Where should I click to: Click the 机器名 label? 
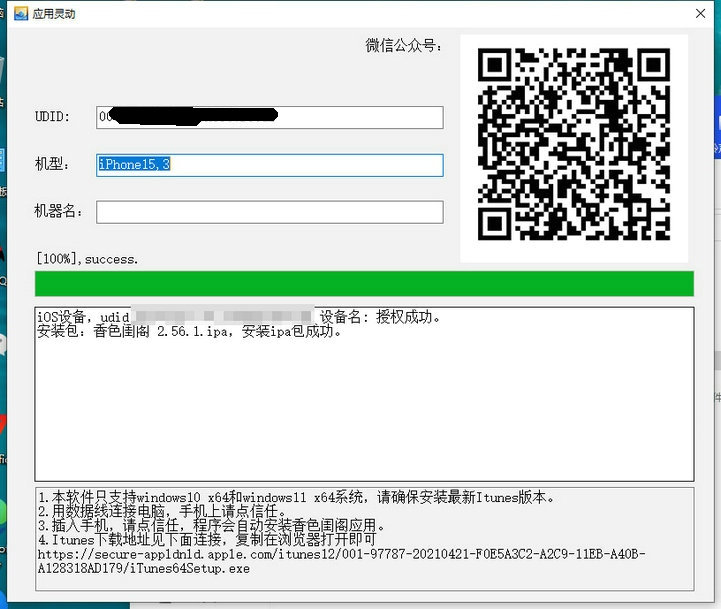(x=58, y=211)
